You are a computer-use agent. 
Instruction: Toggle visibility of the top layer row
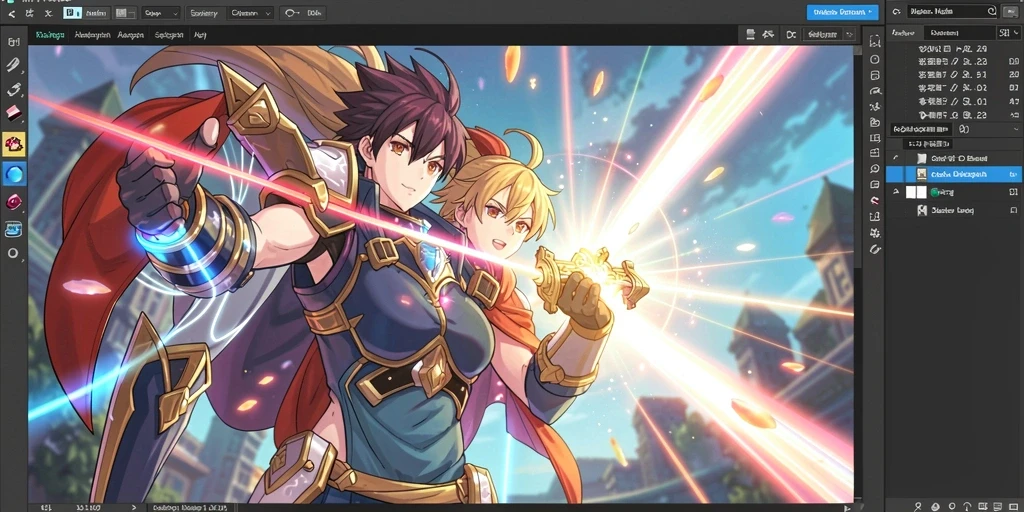pyautogui.click(x=895, y=159)
